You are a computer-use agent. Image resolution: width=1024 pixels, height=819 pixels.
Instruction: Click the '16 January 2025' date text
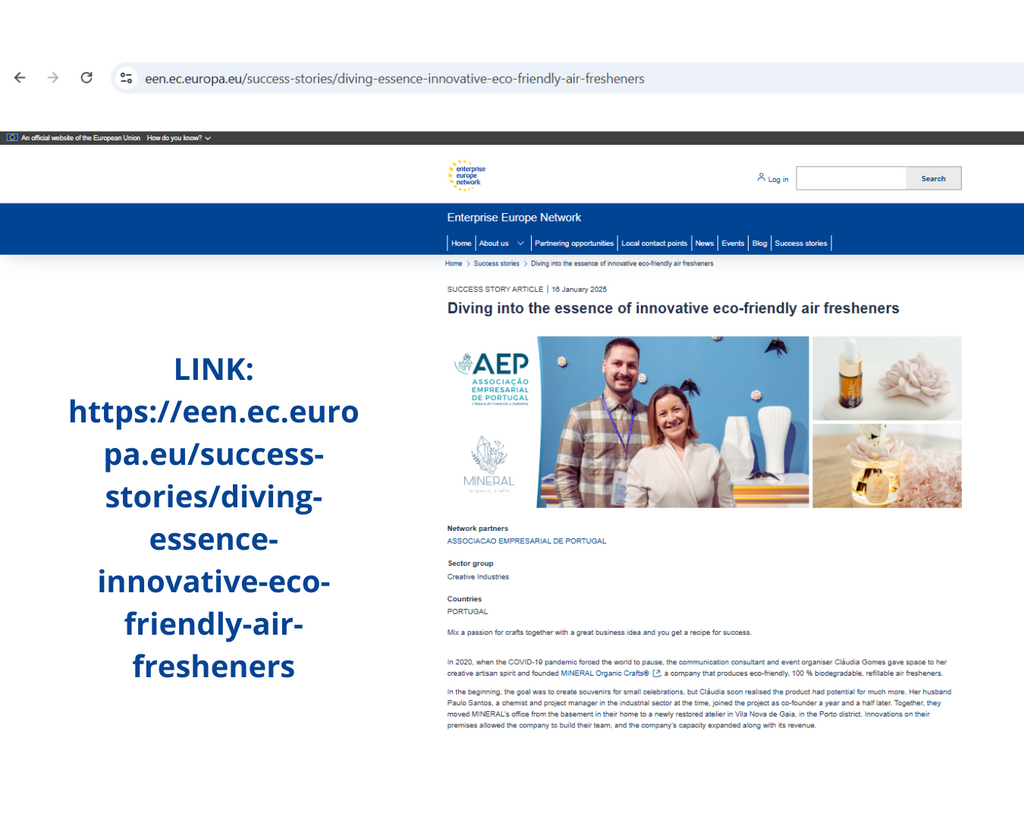[579, 289]
